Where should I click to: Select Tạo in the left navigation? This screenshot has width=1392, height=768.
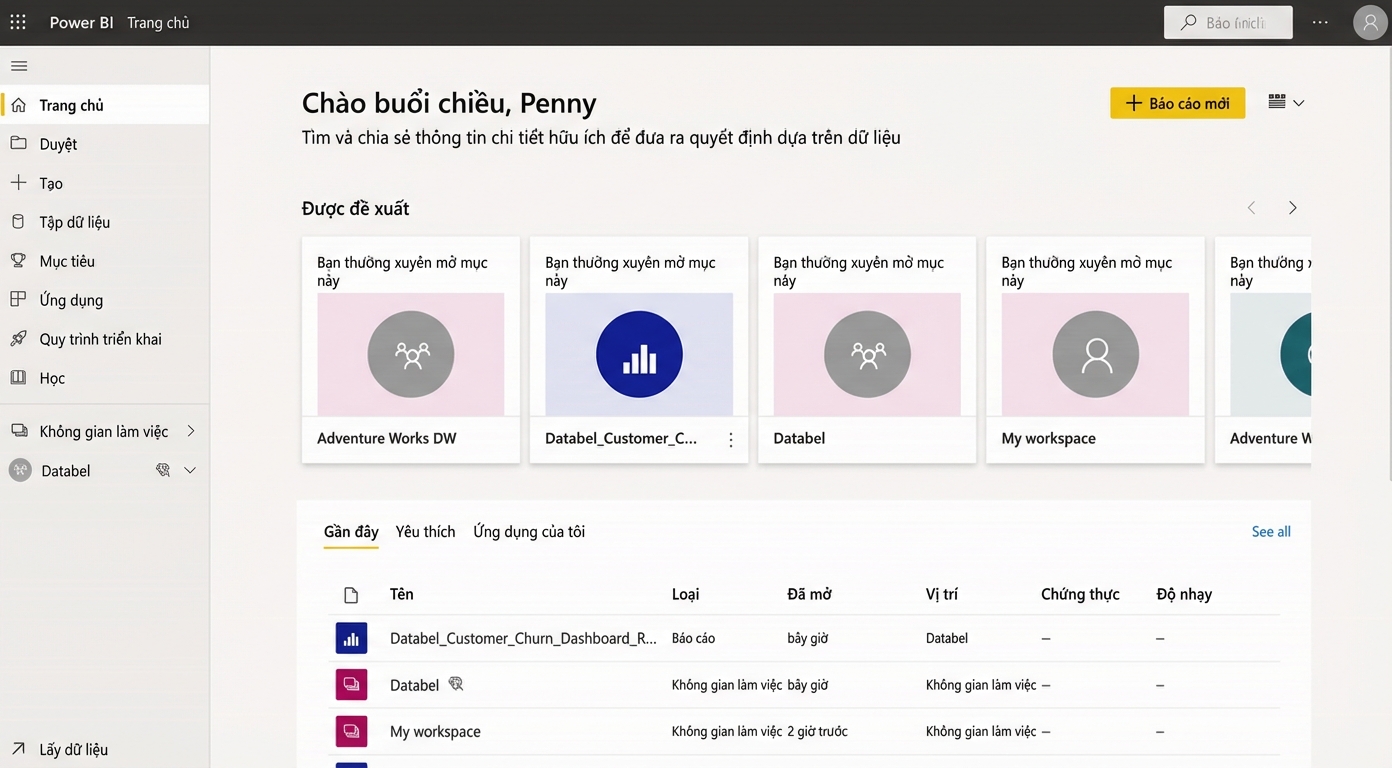pos(105,183)
